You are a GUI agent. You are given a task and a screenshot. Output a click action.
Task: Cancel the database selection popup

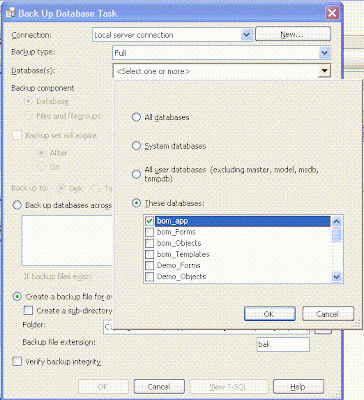point(328,314)
